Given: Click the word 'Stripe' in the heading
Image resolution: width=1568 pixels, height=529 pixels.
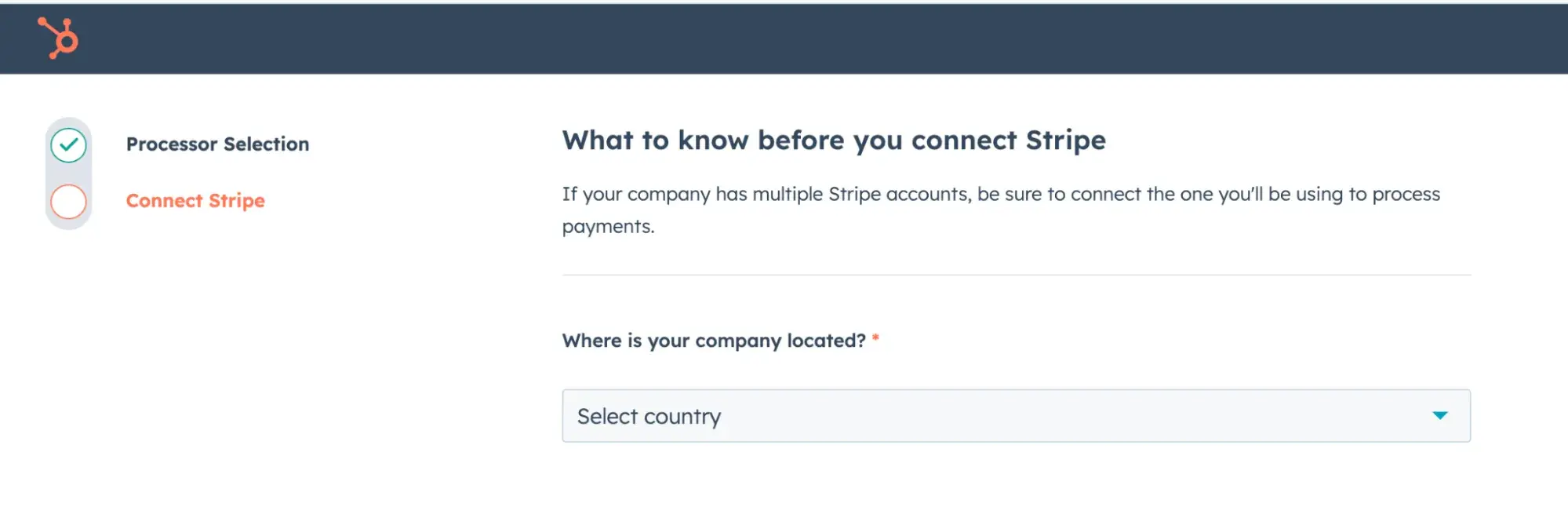Looking at the screenshot, I should coord(1065,140).
